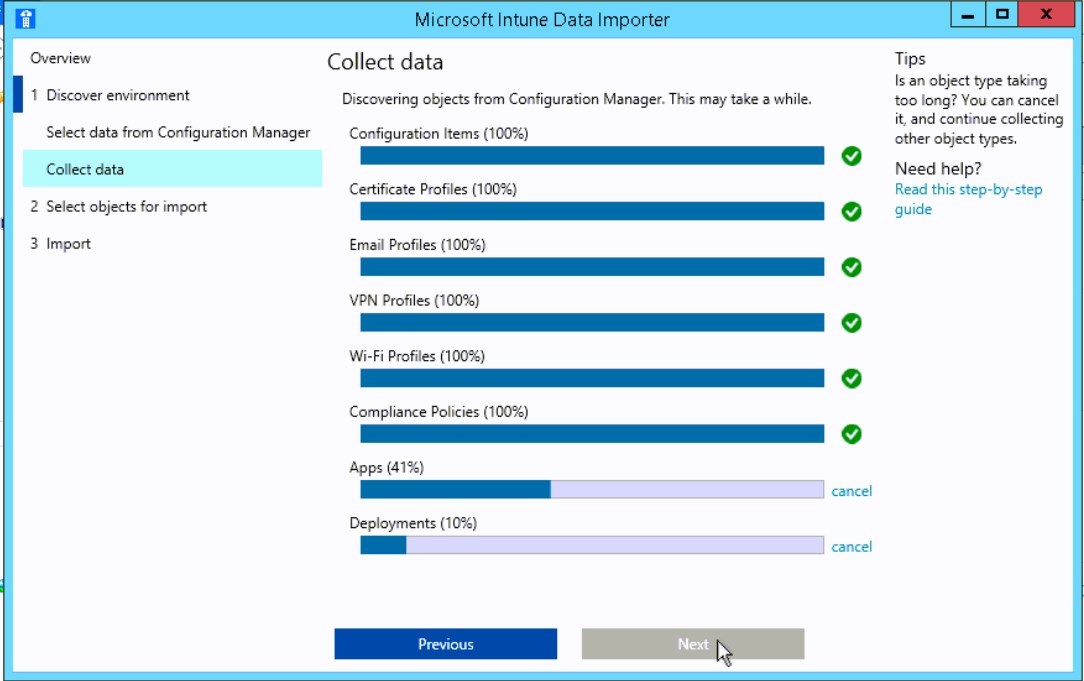
Task: Click the 'Configuration Items (100%)' label
Action: click(438, 133)
